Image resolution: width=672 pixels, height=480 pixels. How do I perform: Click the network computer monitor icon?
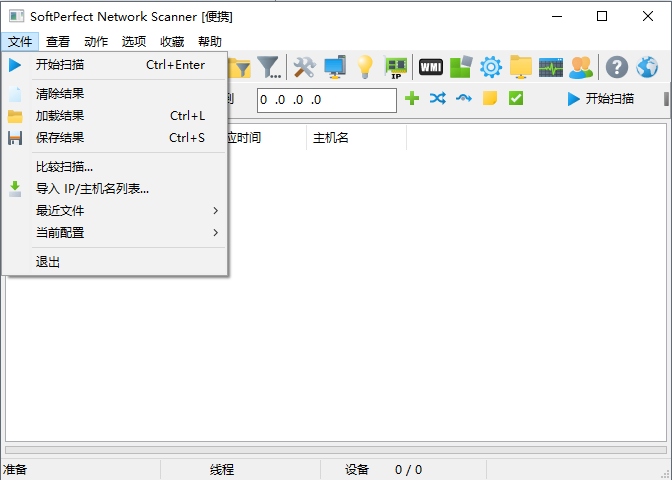click(335, 67)
